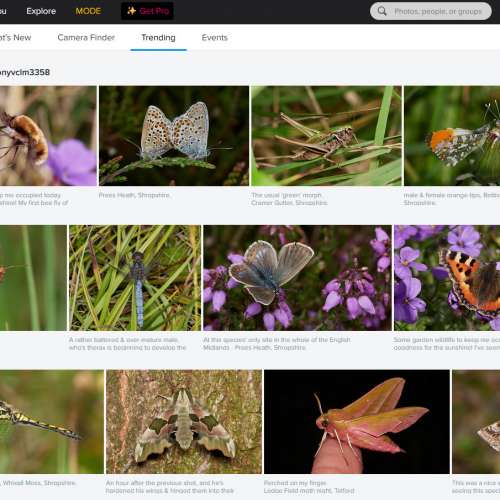Open the blue dragonfly in grass photo
The image size is (500, 500).
(135, 278)
